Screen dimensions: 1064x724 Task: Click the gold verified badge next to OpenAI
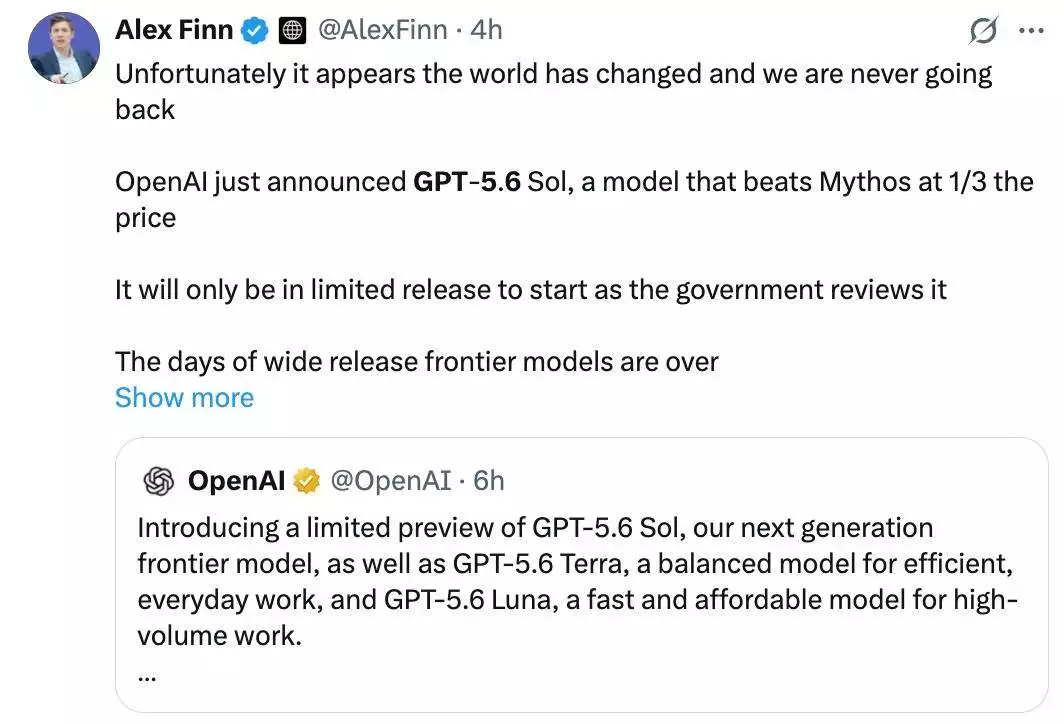(306, 481)
